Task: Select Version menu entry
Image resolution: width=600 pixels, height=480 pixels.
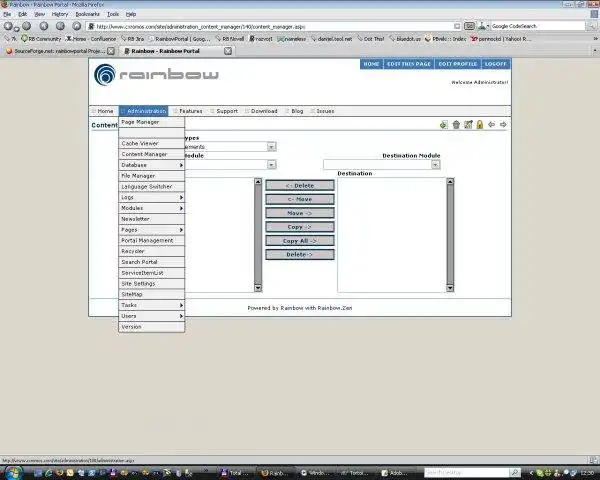Action: coord(152,327)
